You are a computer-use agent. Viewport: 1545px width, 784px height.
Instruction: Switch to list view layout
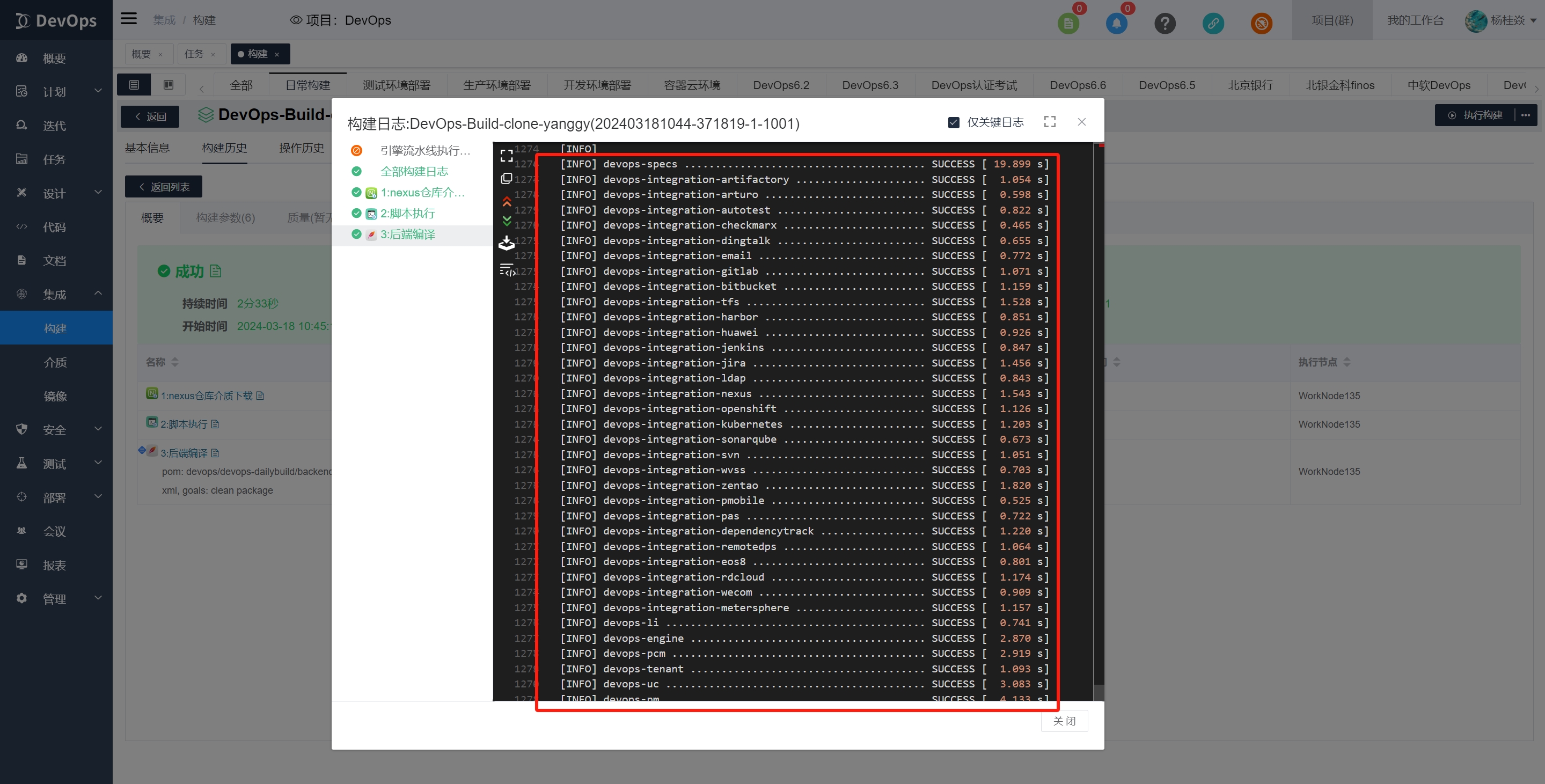(x=134, y=85)
